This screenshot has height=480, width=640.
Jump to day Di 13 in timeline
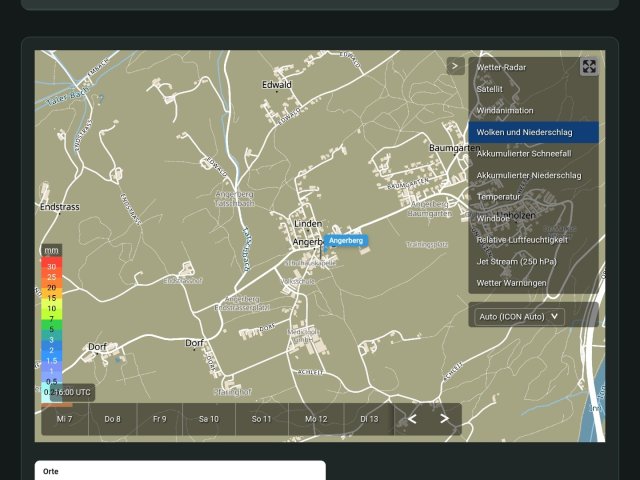369,419
